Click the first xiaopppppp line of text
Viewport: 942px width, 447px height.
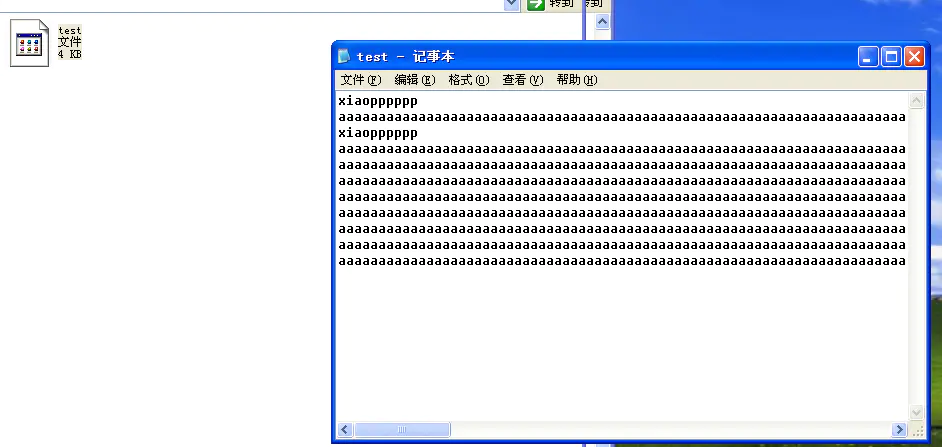[x=378, y=101]
